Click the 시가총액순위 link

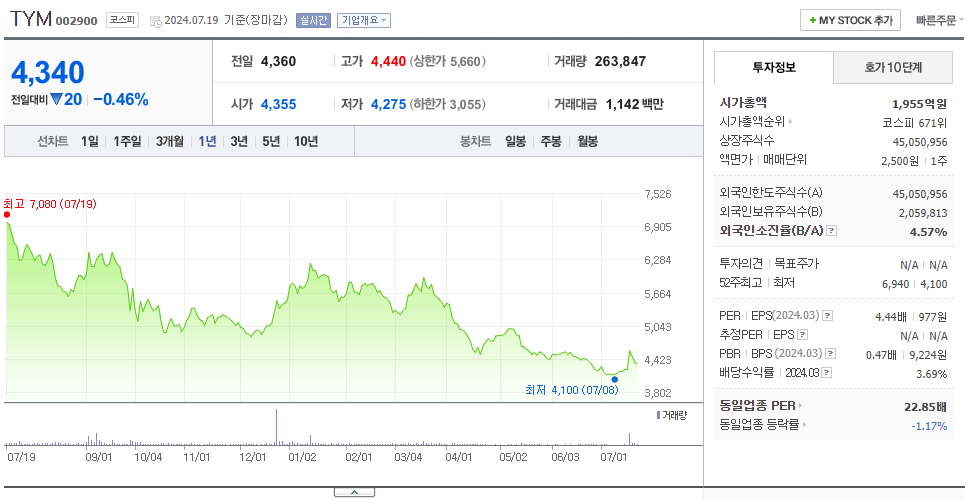point(752,122)
